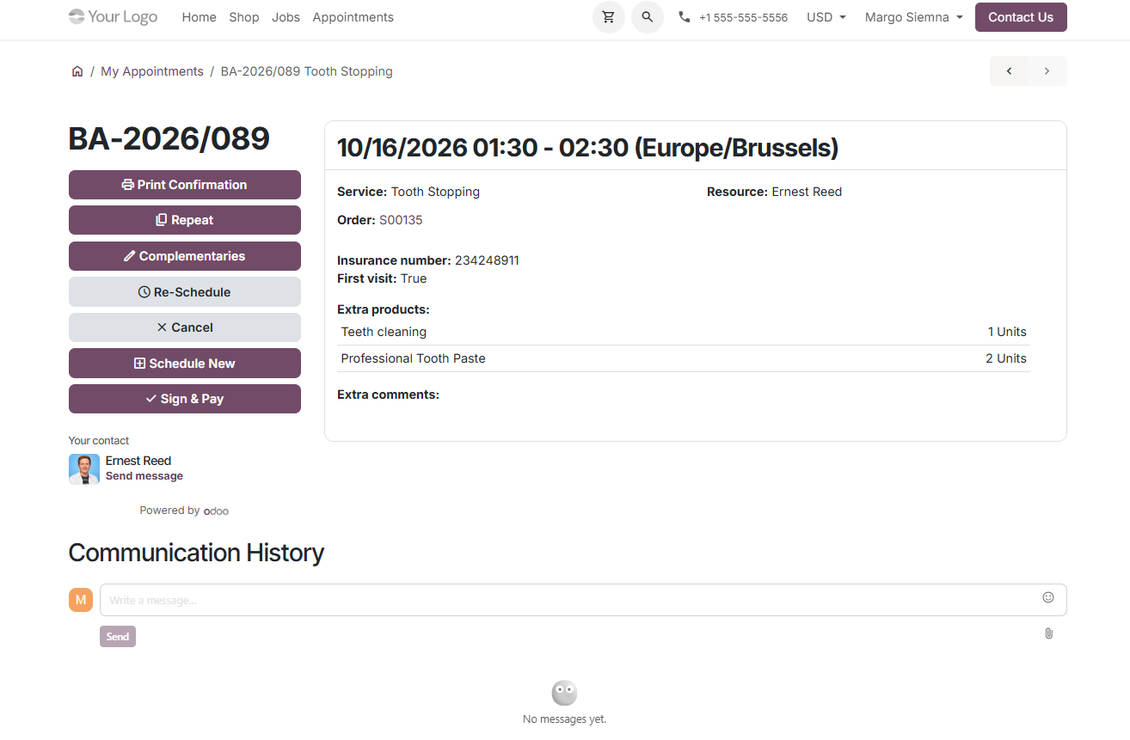This screenshot has width=1130, height=740.
Task: Click the Professional Tooth Paste row
Action: [x=683, y=359]
